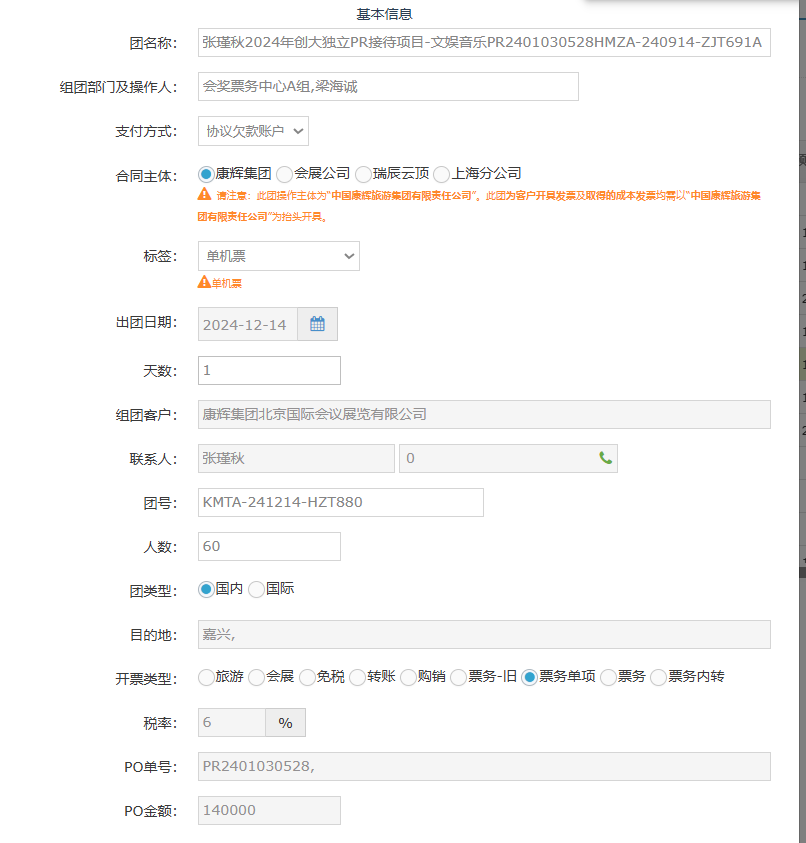Screen dimensions: 806x843
Task: Open the 支付方式 payment method dropdown
Action: 253,131
